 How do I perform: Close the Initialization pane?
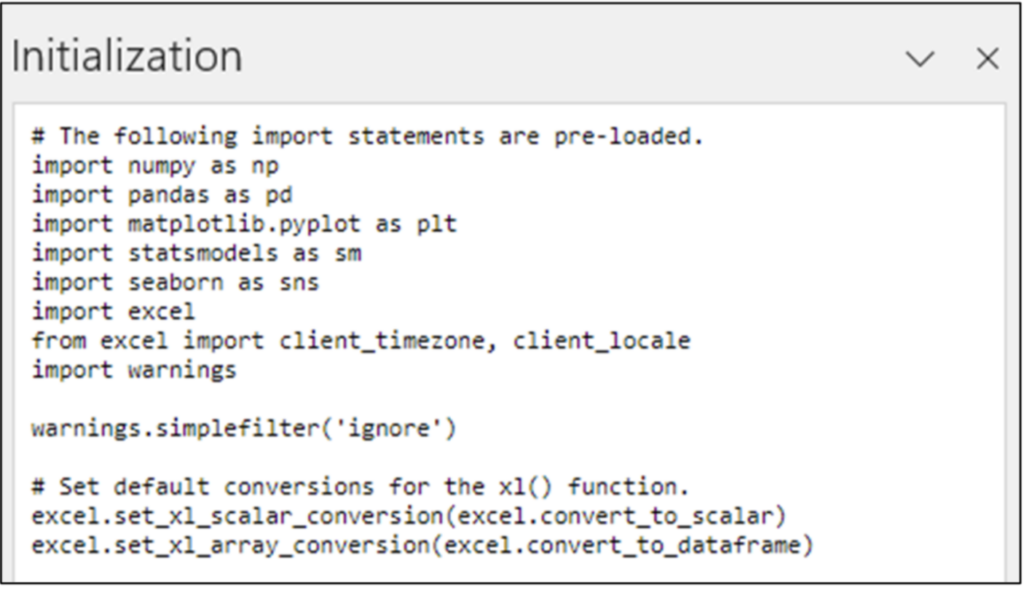[x=987, y=59]
